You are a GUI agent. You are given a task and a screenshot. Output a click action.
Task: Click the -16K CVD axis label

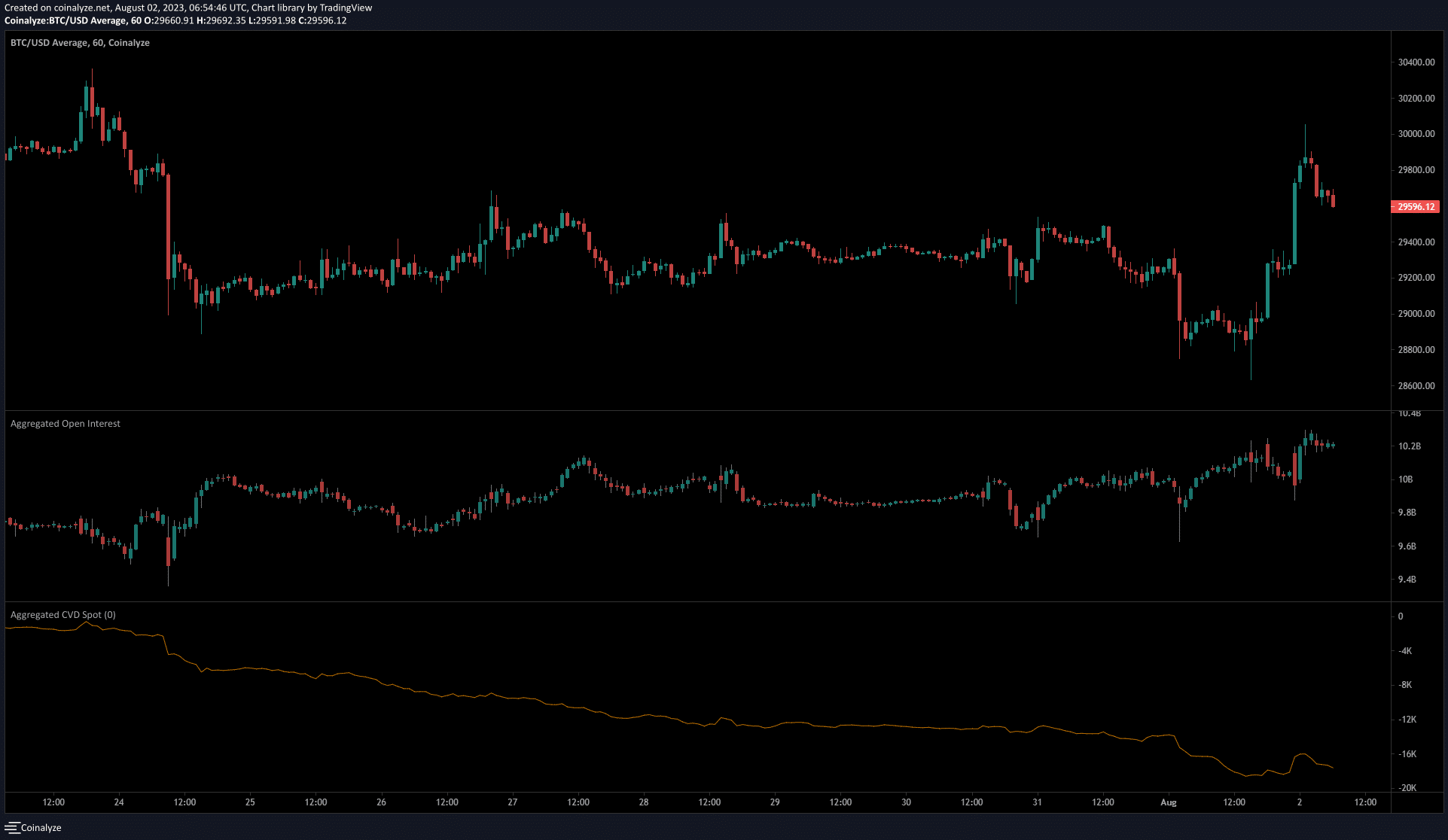[1407, 754]
